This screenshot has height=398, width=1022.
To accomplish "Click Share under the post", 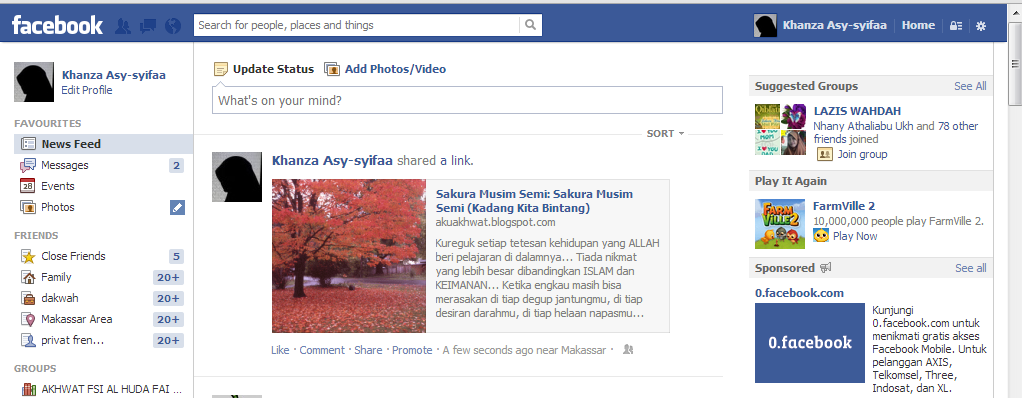I will pos(368,350).
